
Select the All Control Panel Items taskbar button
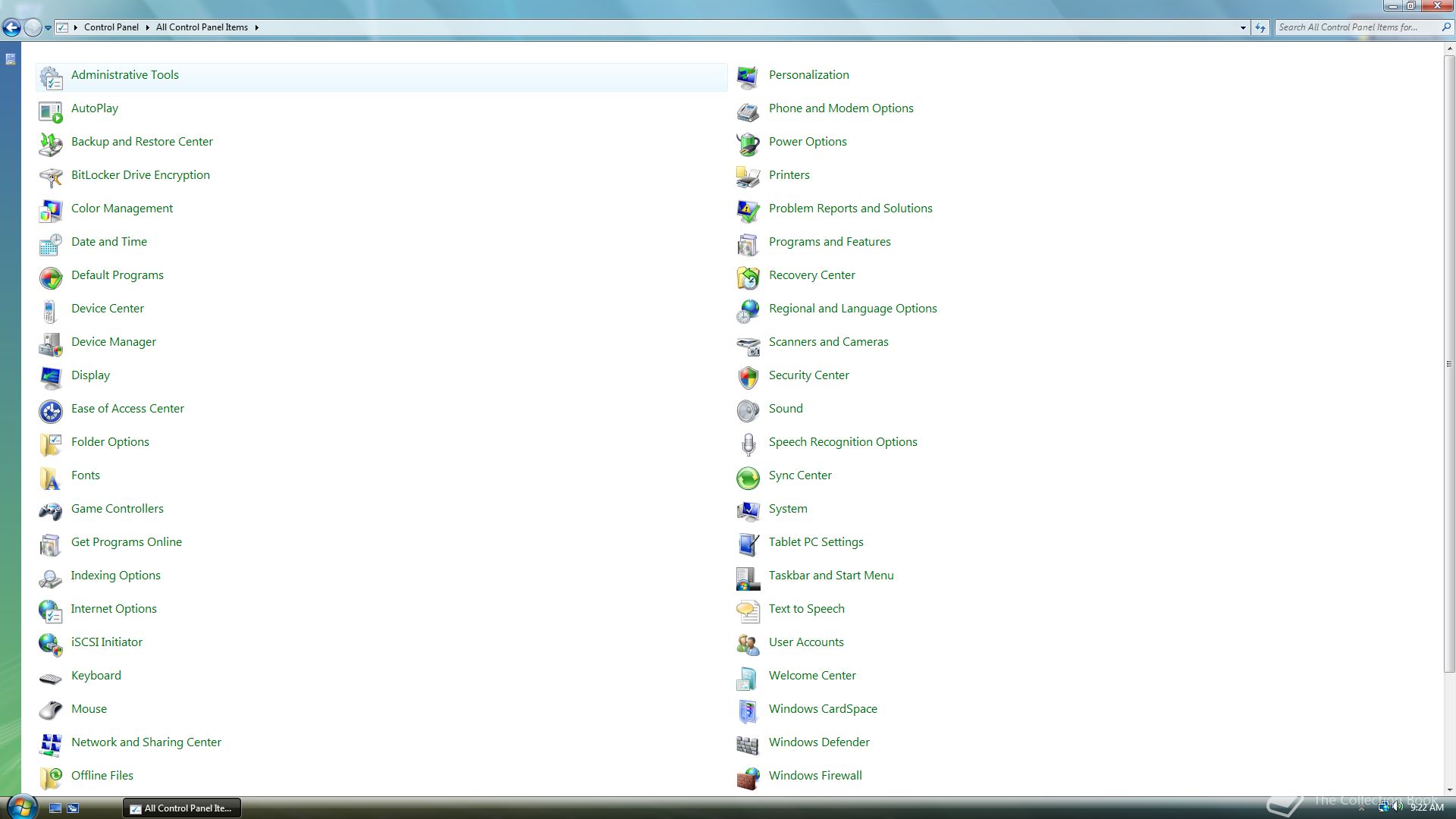tap(182, 808)
